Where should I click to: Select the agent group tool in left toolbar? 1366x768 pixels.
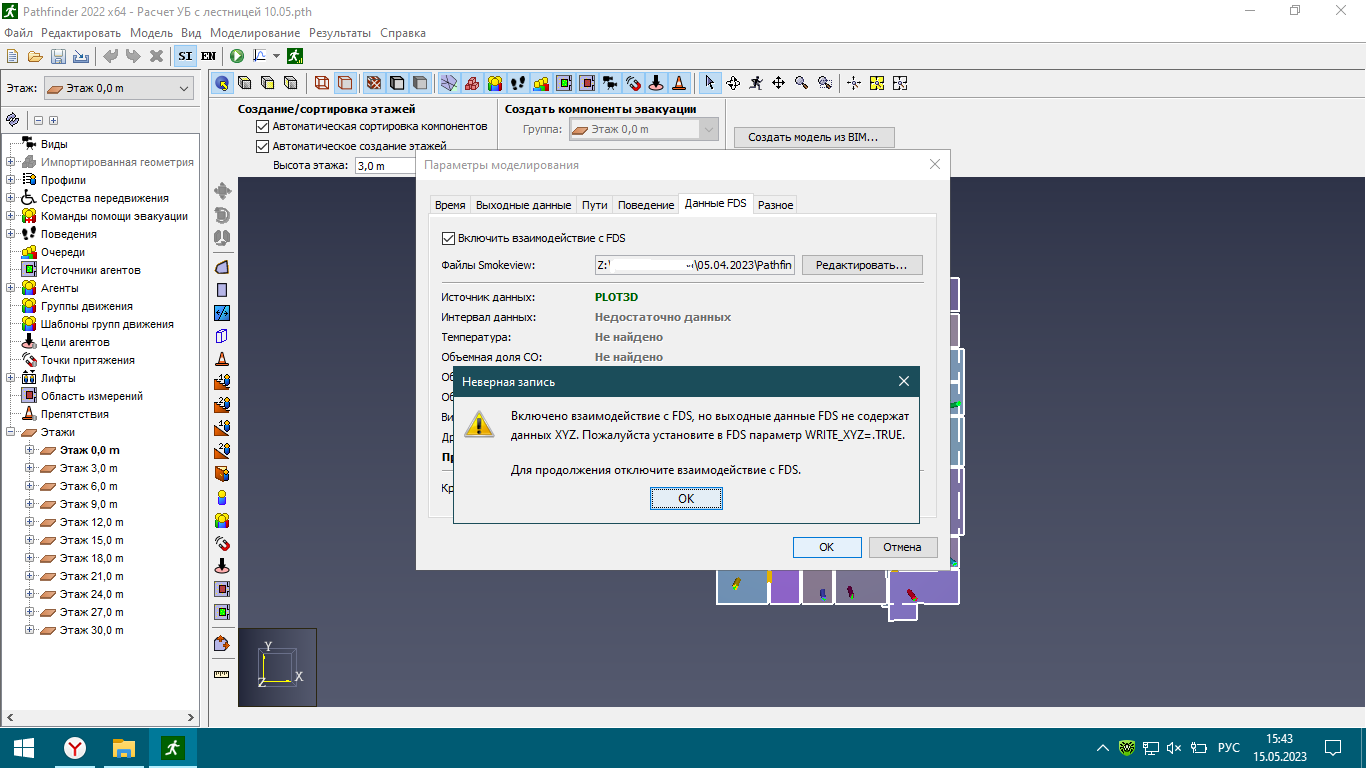tap(222, 520)
